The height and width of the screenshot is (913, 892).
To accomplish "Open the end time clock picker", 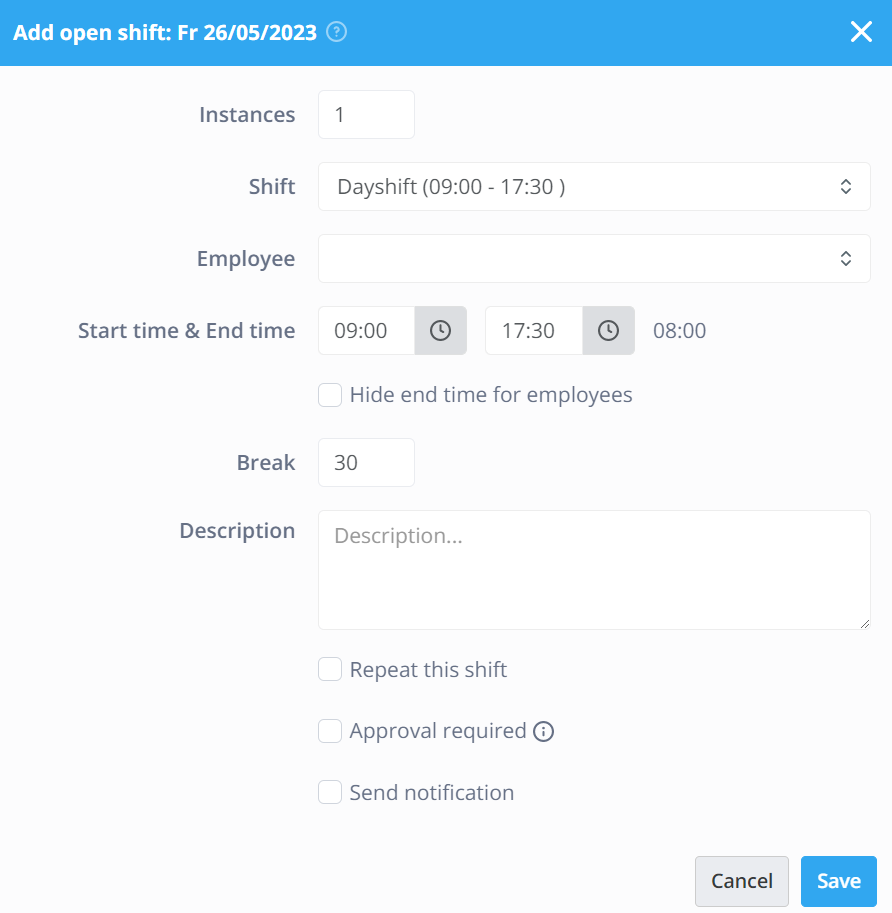I will click(x=608, y=330).
